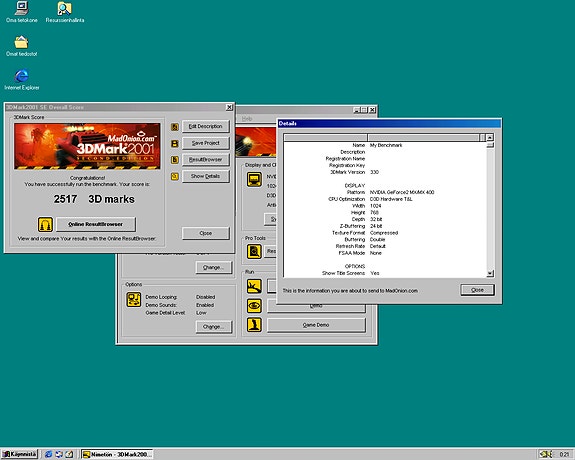Select the Internet Explorer desktop icon
The image size is (575, 460).
(x=22, y=80)
